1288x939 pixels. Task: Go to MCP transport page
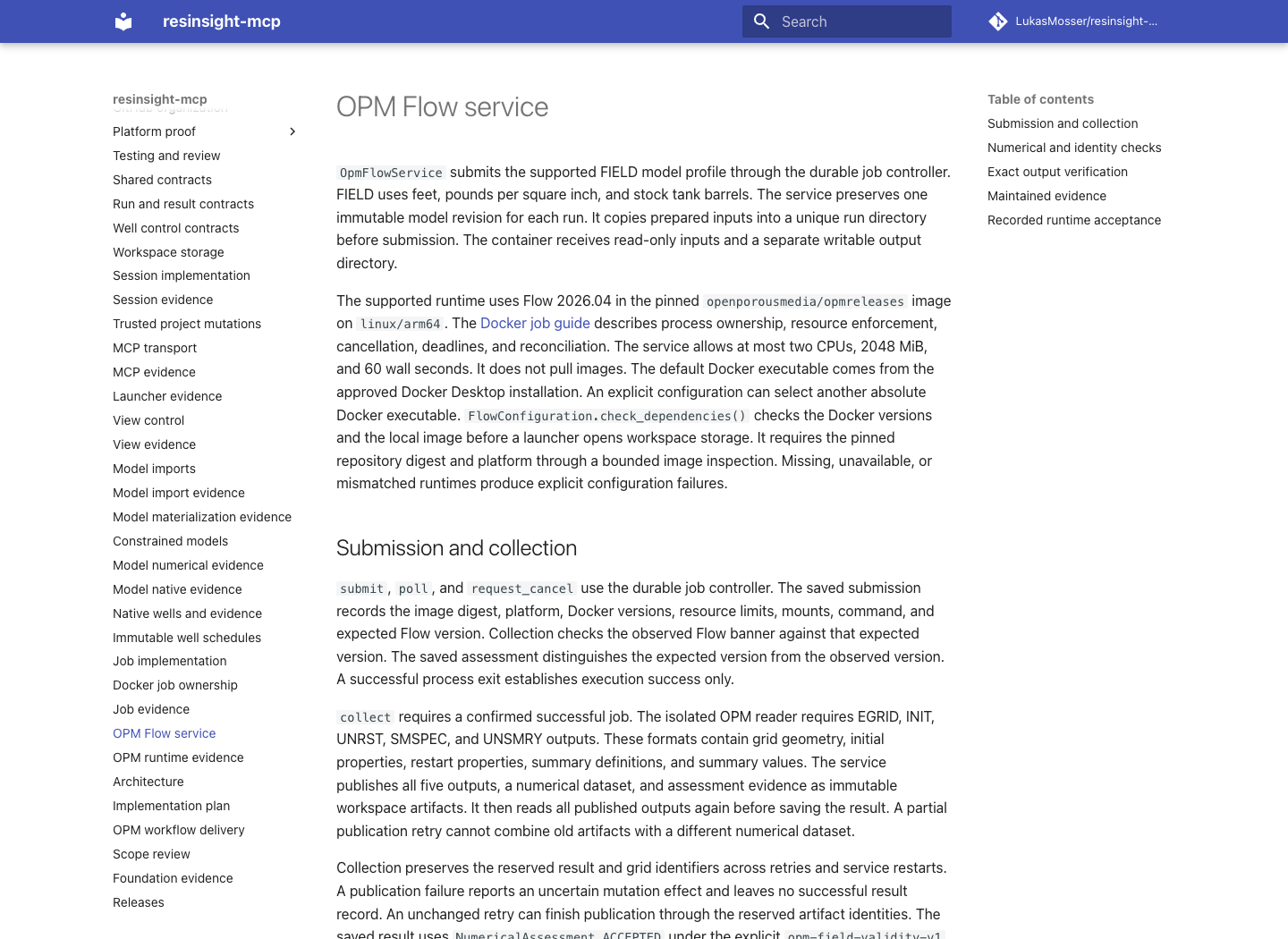click(155, 348)
